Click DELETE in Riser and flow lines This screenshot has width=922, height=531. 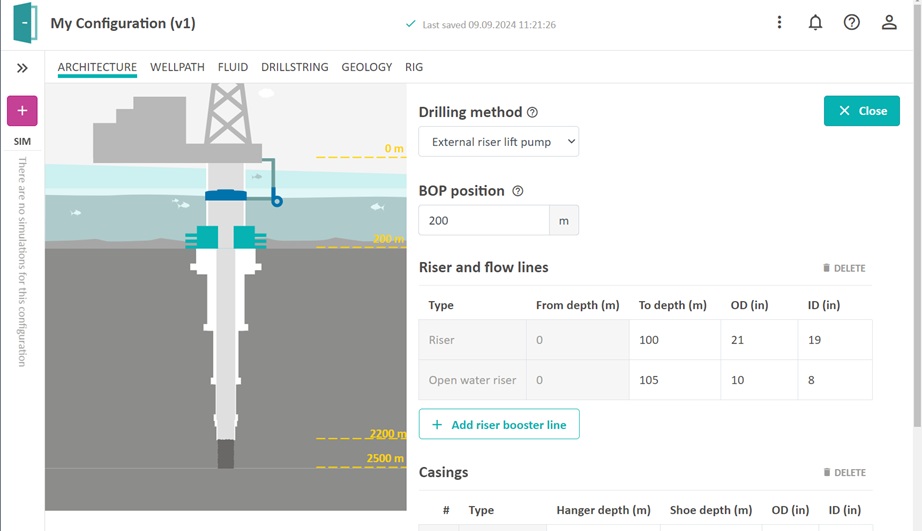pos(844,268)
